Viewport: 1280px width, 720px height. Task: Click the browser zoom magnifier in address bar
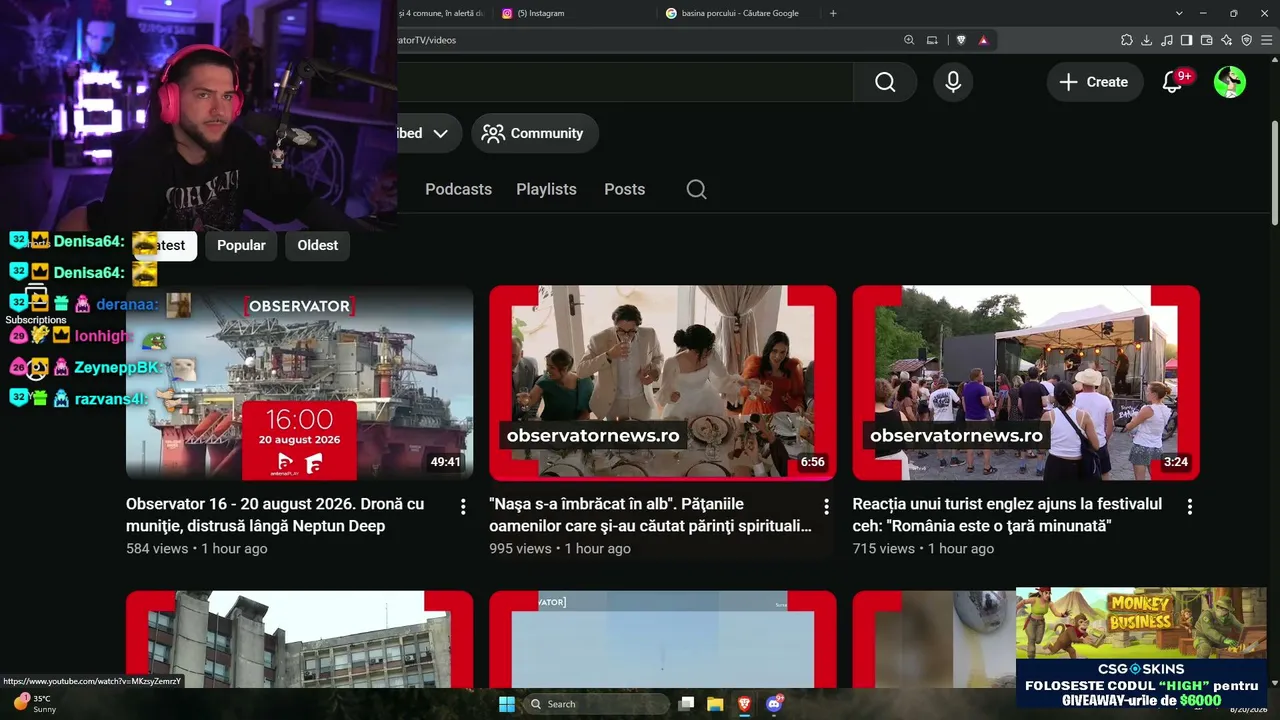pyautogui.click(x=909, y=40)
